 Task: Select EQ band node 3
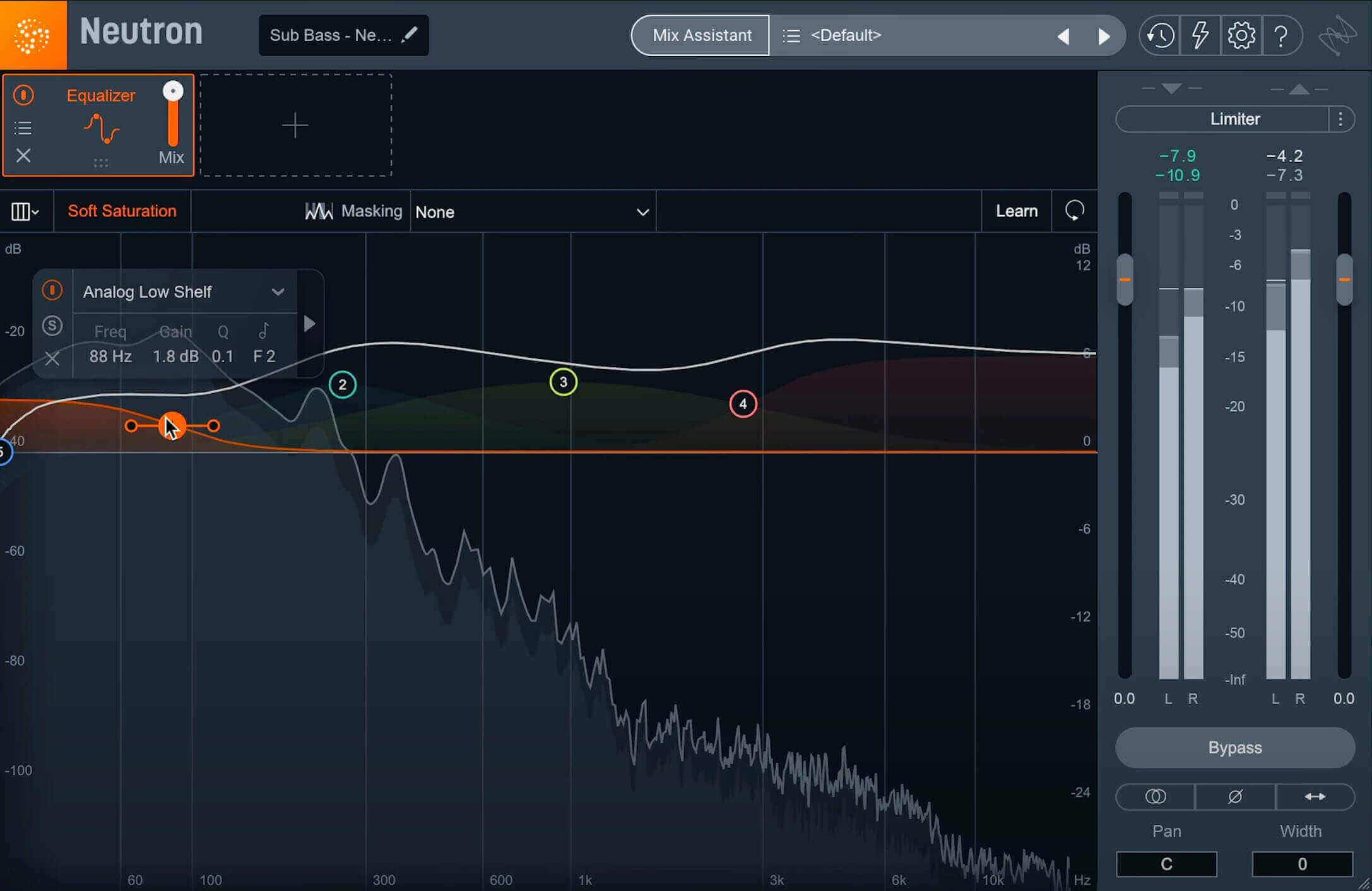(x=563, y=382)
